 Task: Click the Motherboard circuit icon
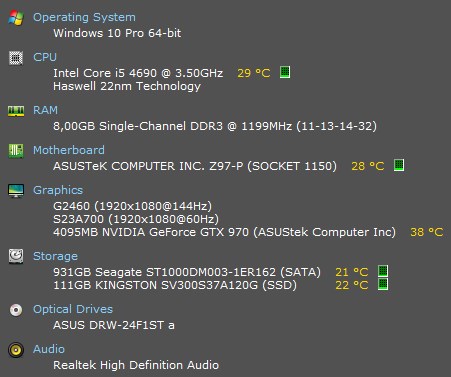[16, 151]
